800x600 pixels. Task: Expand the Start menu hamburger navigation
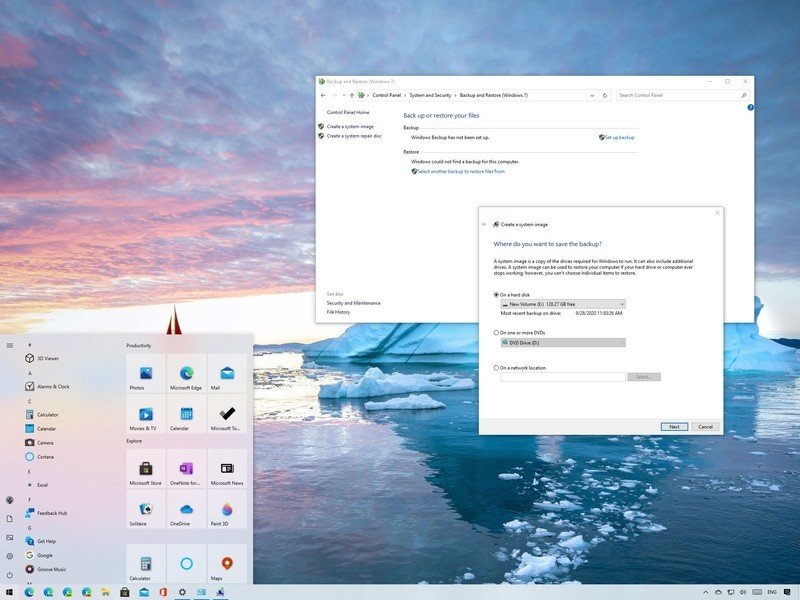(x=9, y=345)
